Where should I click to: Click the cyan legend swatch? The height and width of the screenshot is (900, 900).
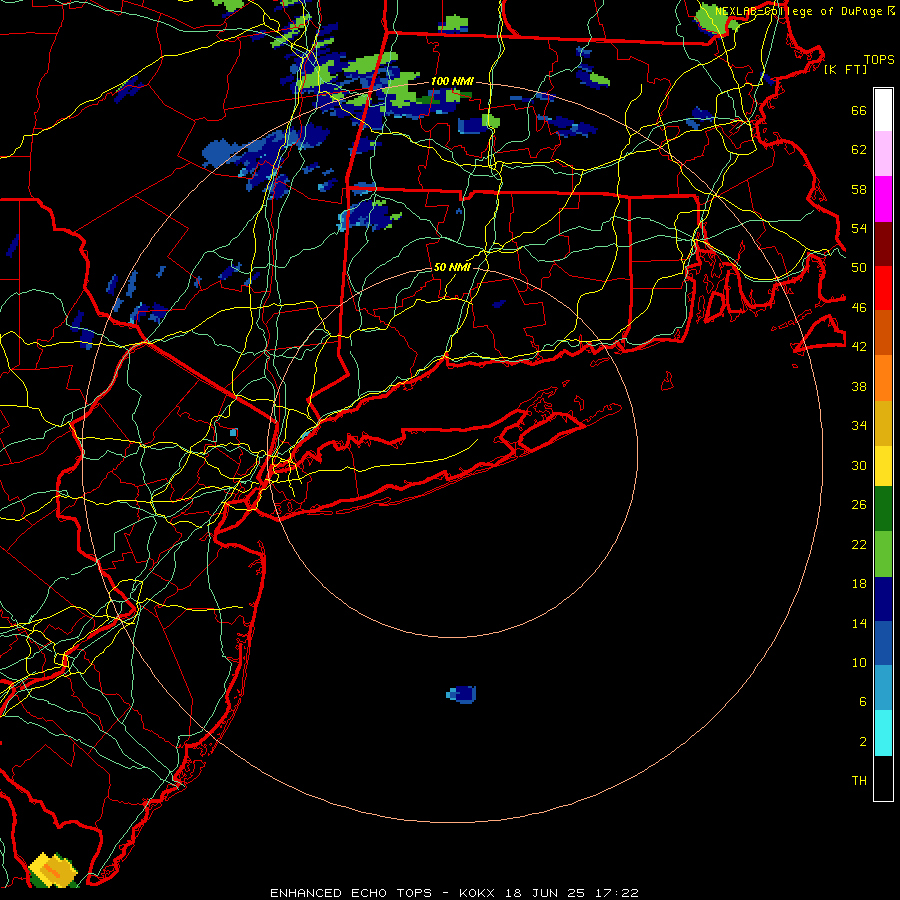coord(883,733)
